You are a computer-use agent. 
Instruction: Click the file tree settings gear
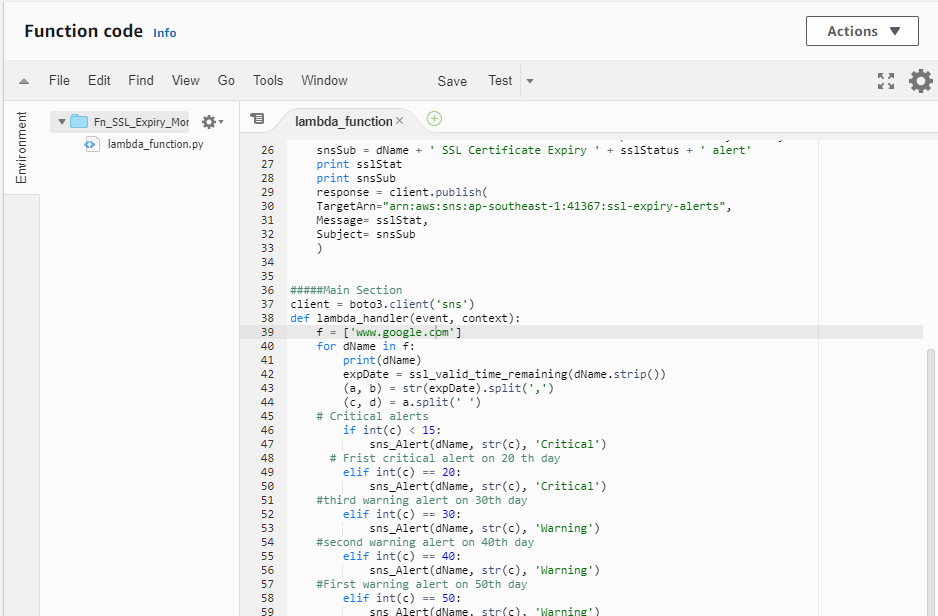[210, 120]
